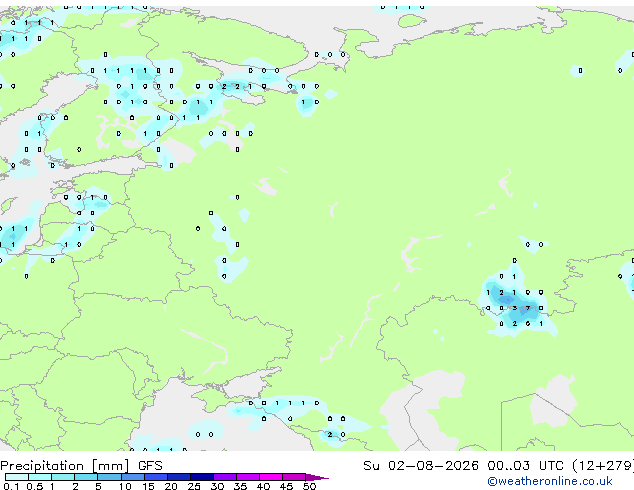
Task: Click the '0.5' legend scale label
Action: click(35, 486)
